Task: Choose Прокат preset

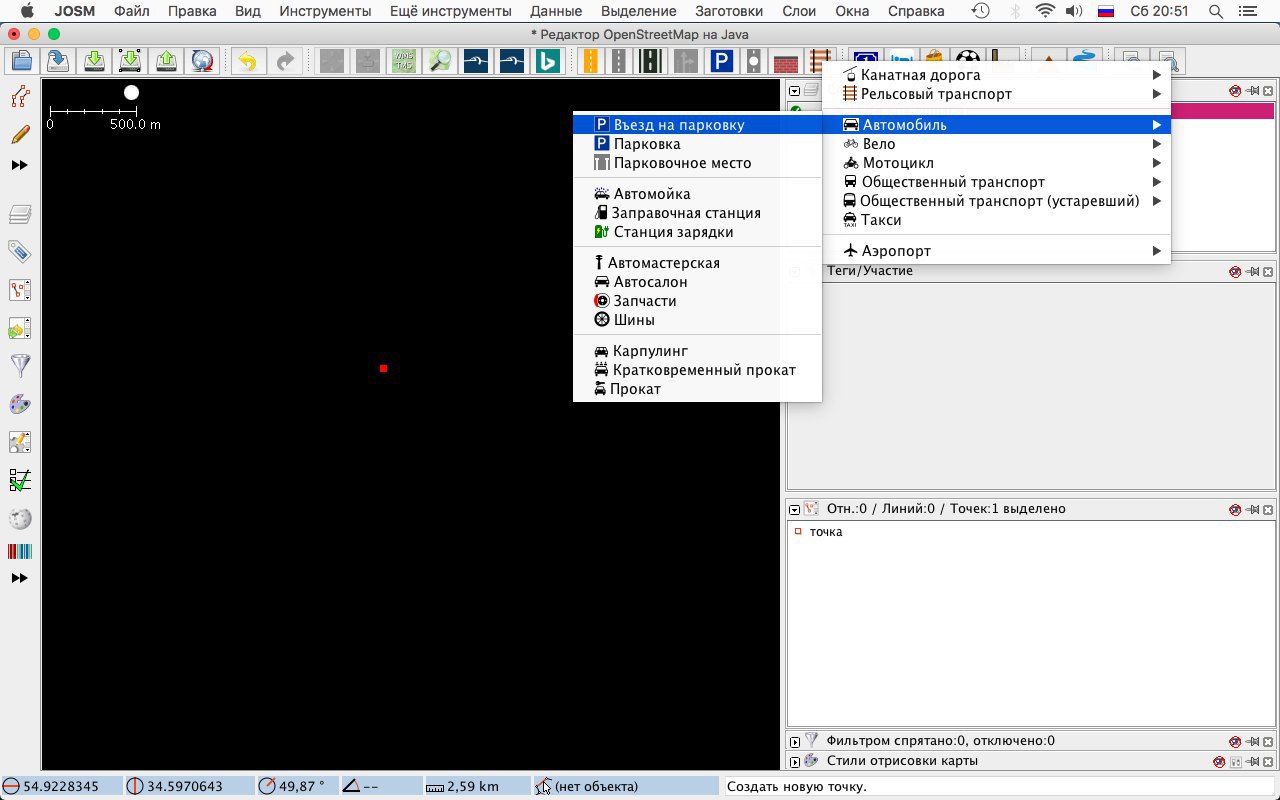Action: (x=697, y=389)
